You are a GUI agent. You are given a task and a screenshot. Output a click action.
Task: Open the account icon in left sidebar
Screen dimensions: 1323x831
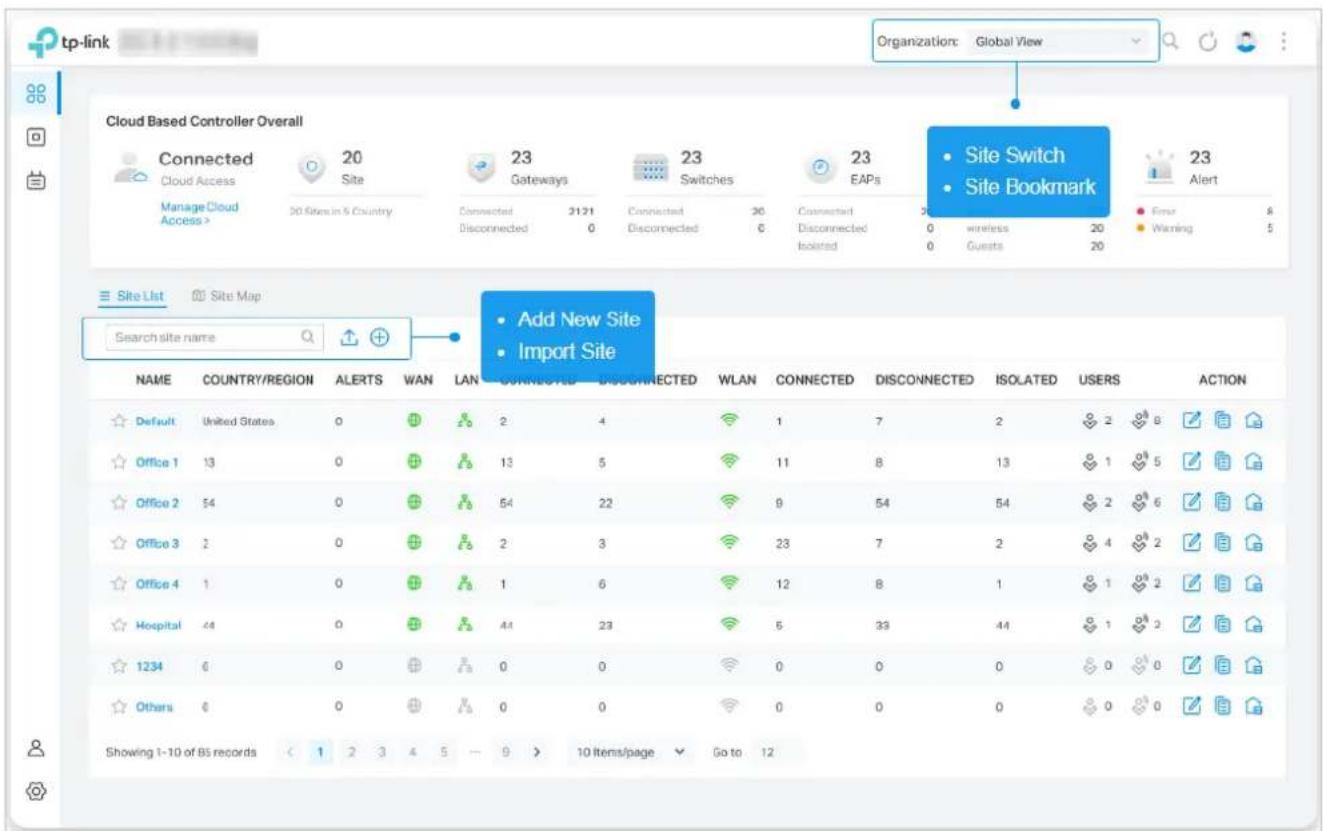(x=37, y=749)
